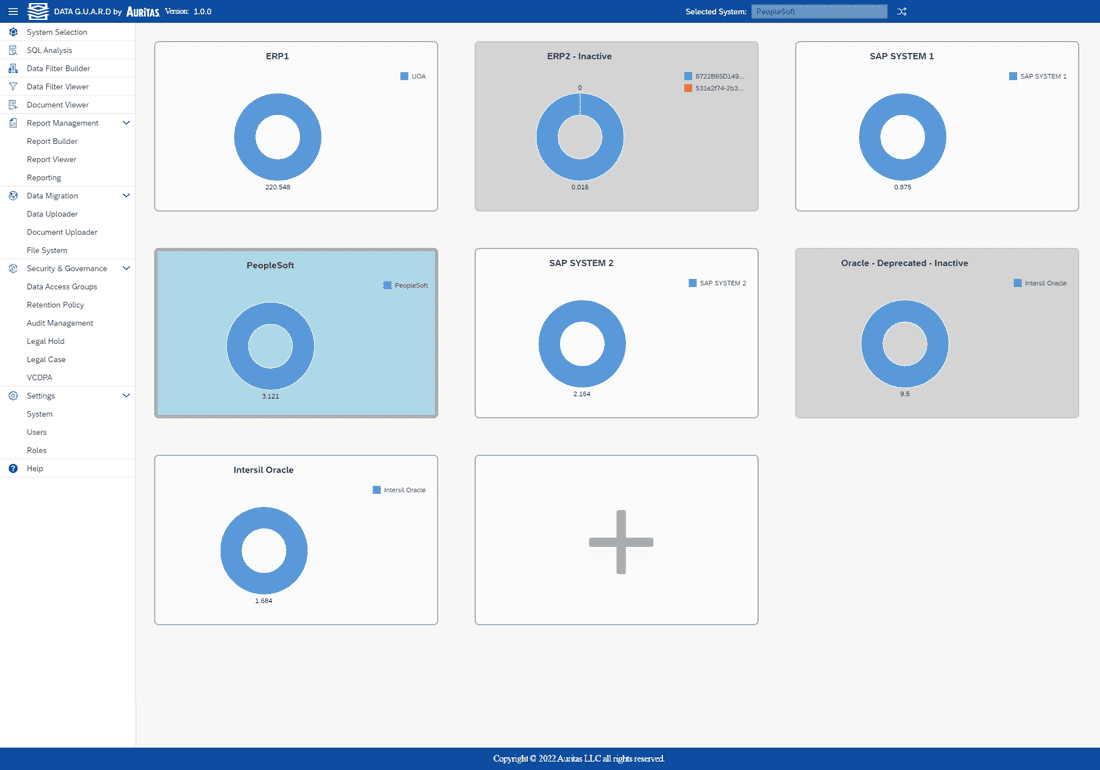Go to Legal Hold page
This screenshot has height=770, width=1100.
[x=45, y=341]
